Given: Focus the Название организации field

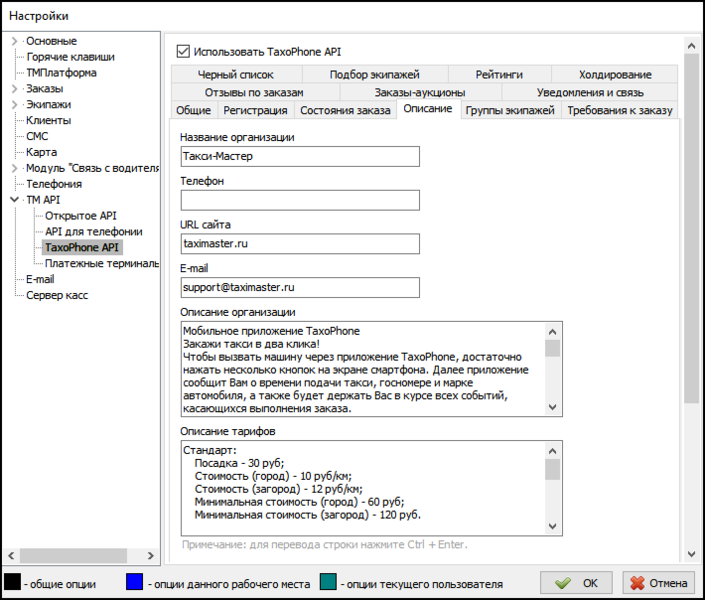Looking at the screenshot, I should pyautogui.click(x=299, y=157).
